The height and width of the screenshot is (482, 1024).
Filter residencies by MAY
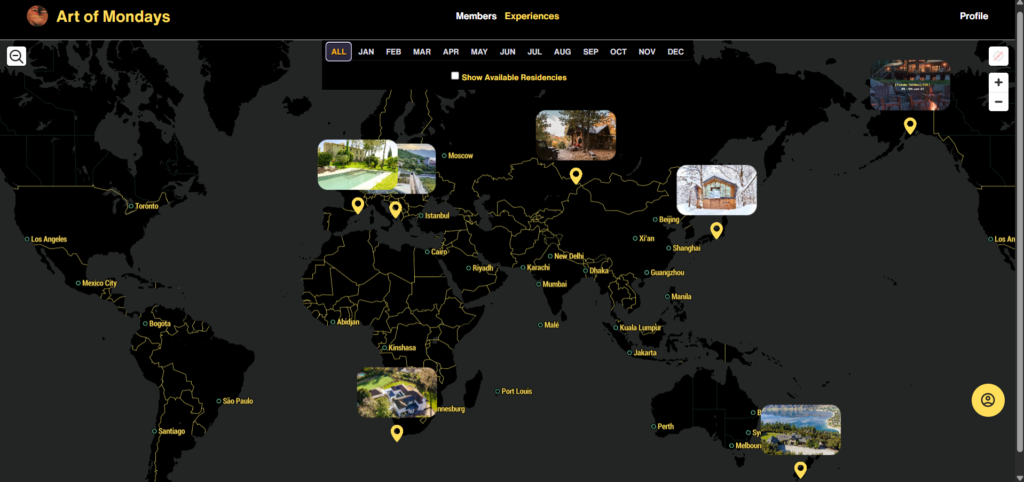click(479, 52)
